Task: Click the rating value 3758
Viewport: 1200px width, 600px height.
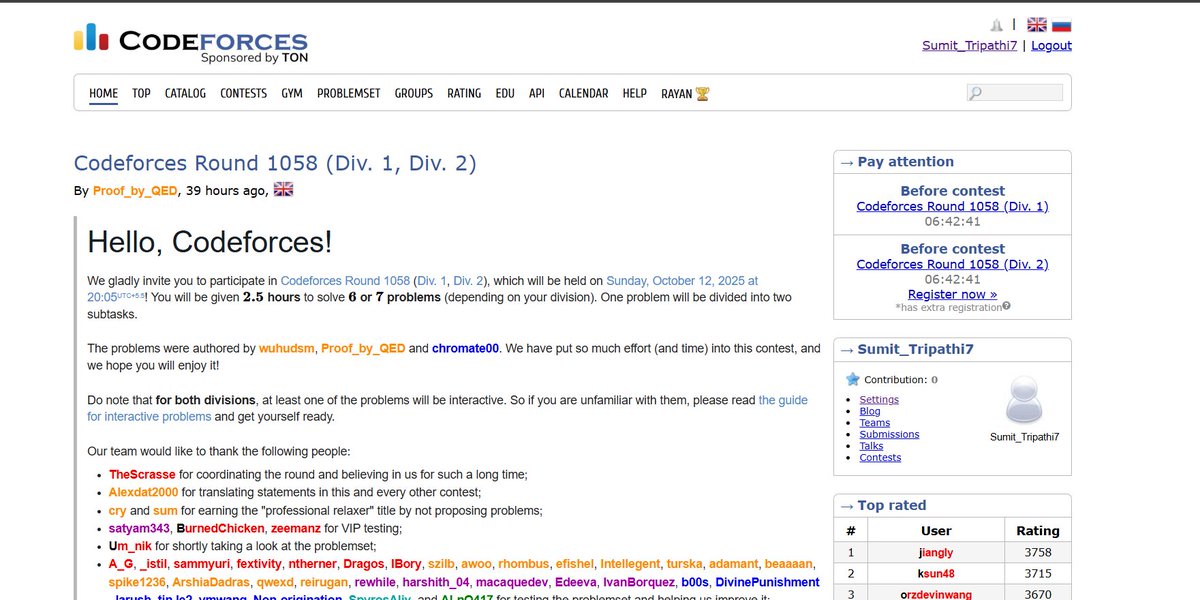Action: (x=1037, y=552)
